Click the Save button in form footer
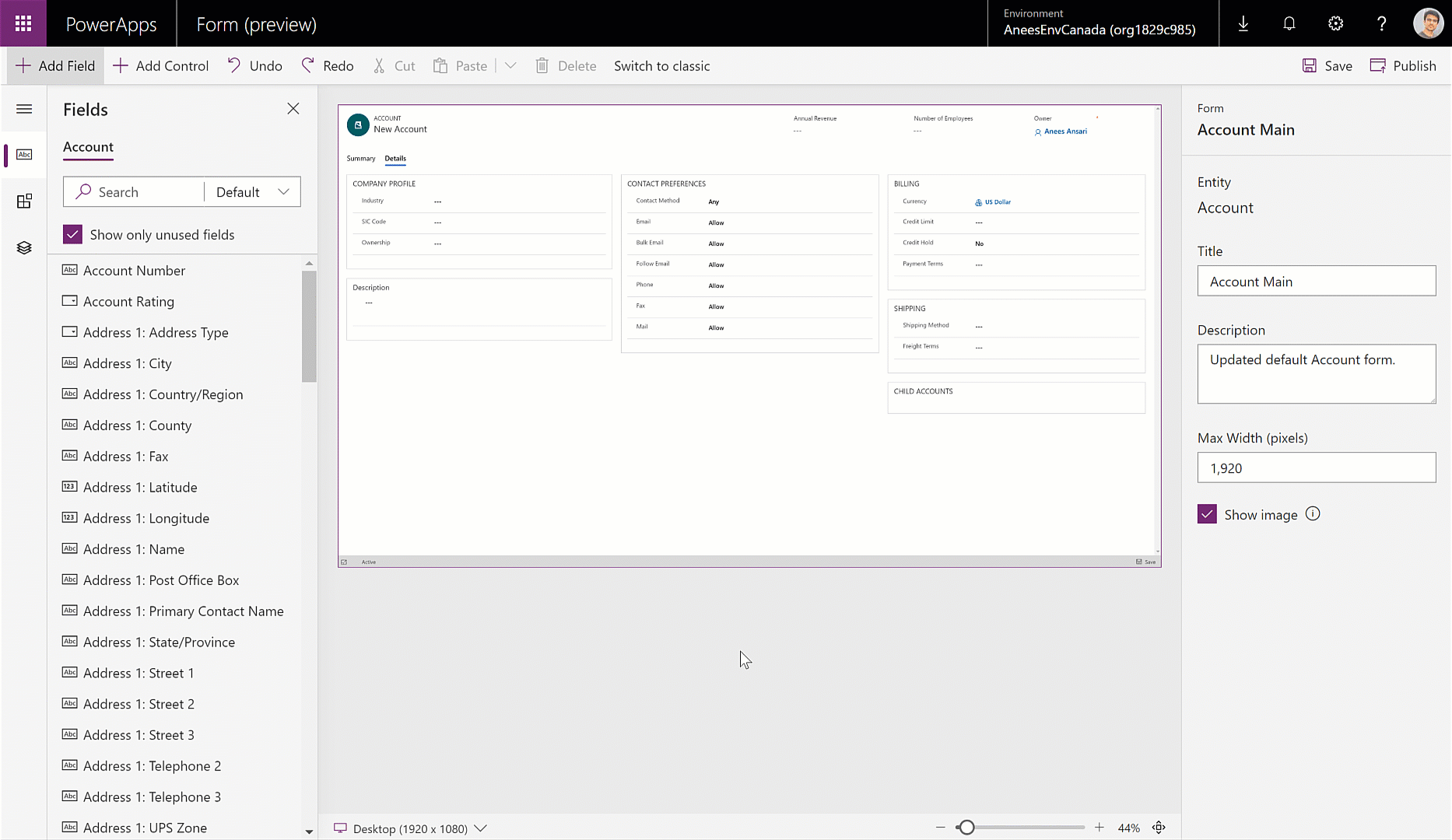The height and width of the screenshot is (840, 1452). (1146, 562)
